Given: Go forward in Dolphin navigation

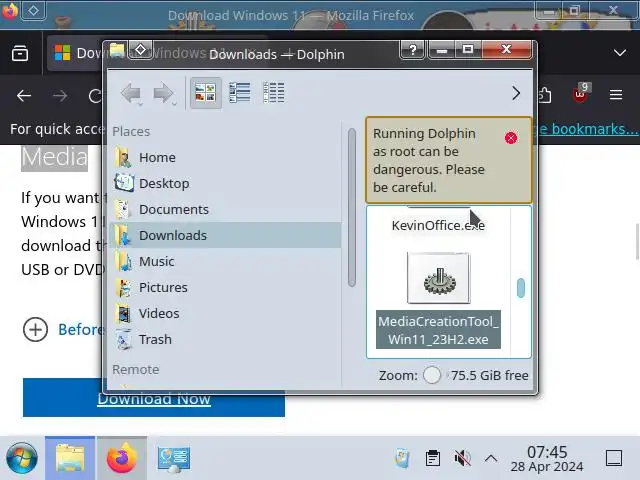Looking at the screenshot, I should (x=164, y=93).
